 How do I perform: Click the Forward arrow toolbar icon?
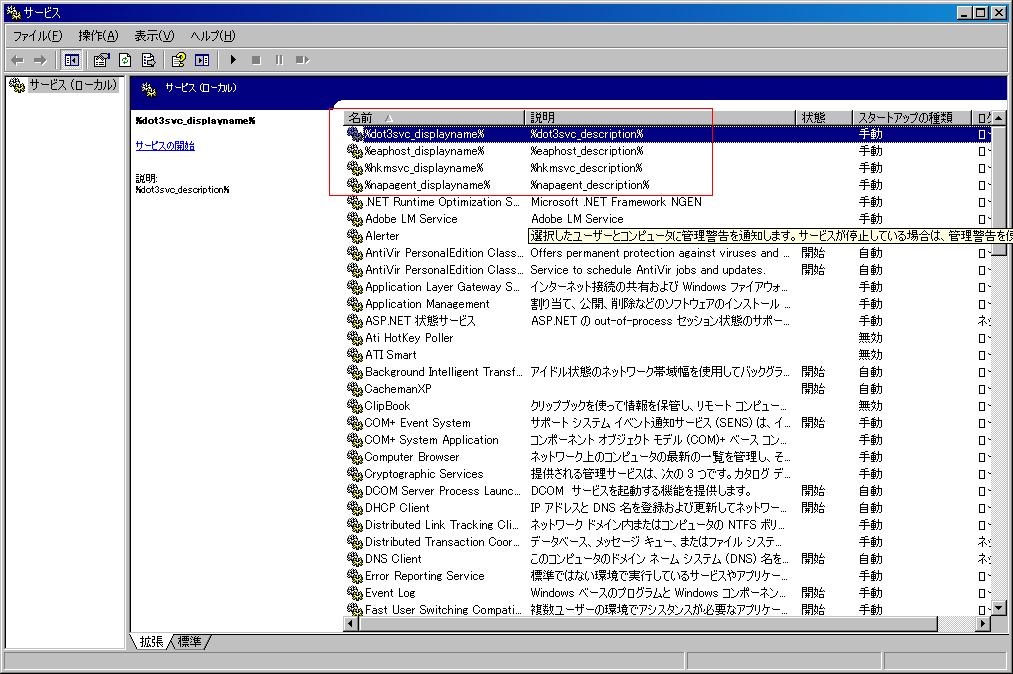click(40, 60)
